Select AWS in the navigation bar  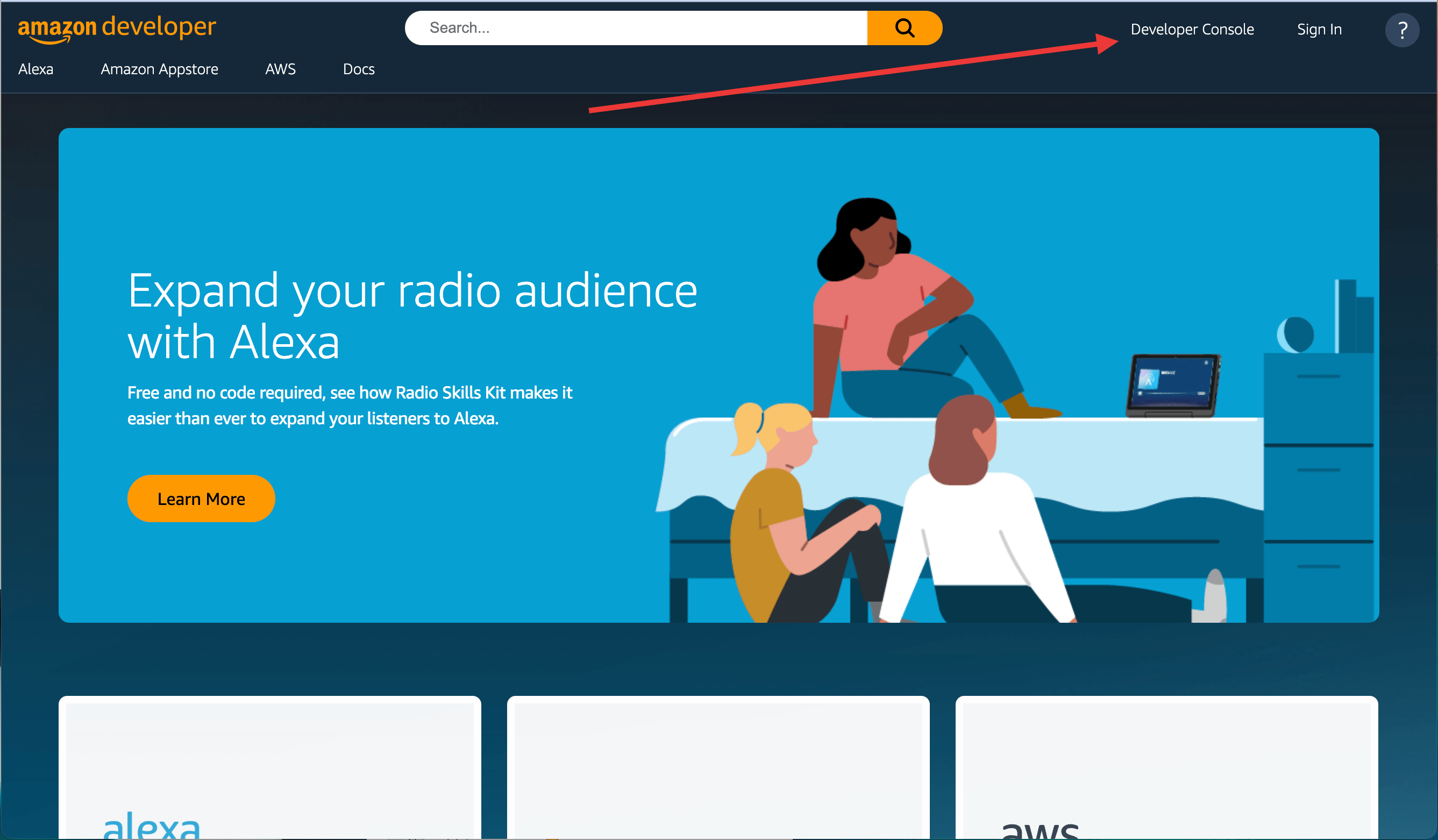coord(280,69)
